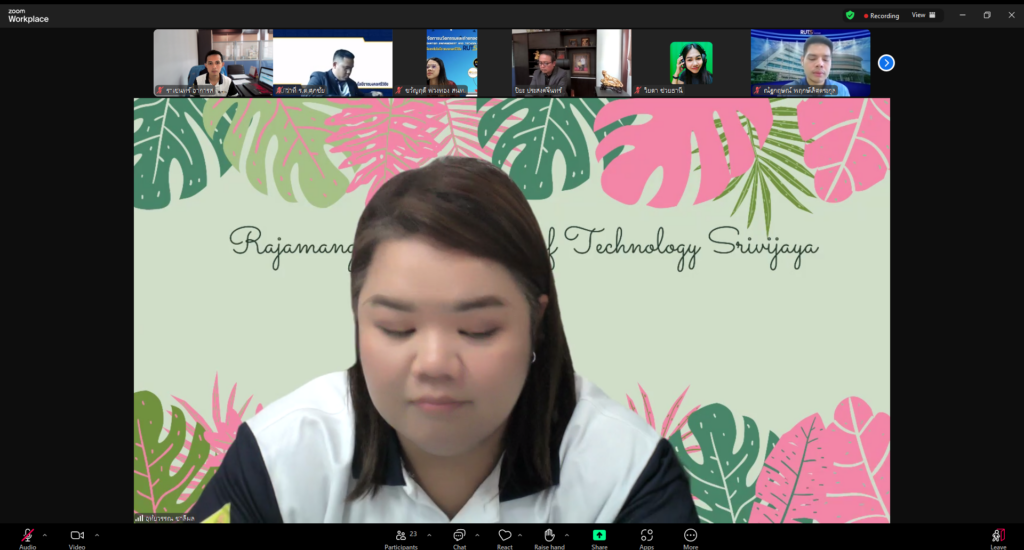Viewport: 1024px width, 550px height.
Task: Open video options arrow beside Video
Action: tap(97, 535)
